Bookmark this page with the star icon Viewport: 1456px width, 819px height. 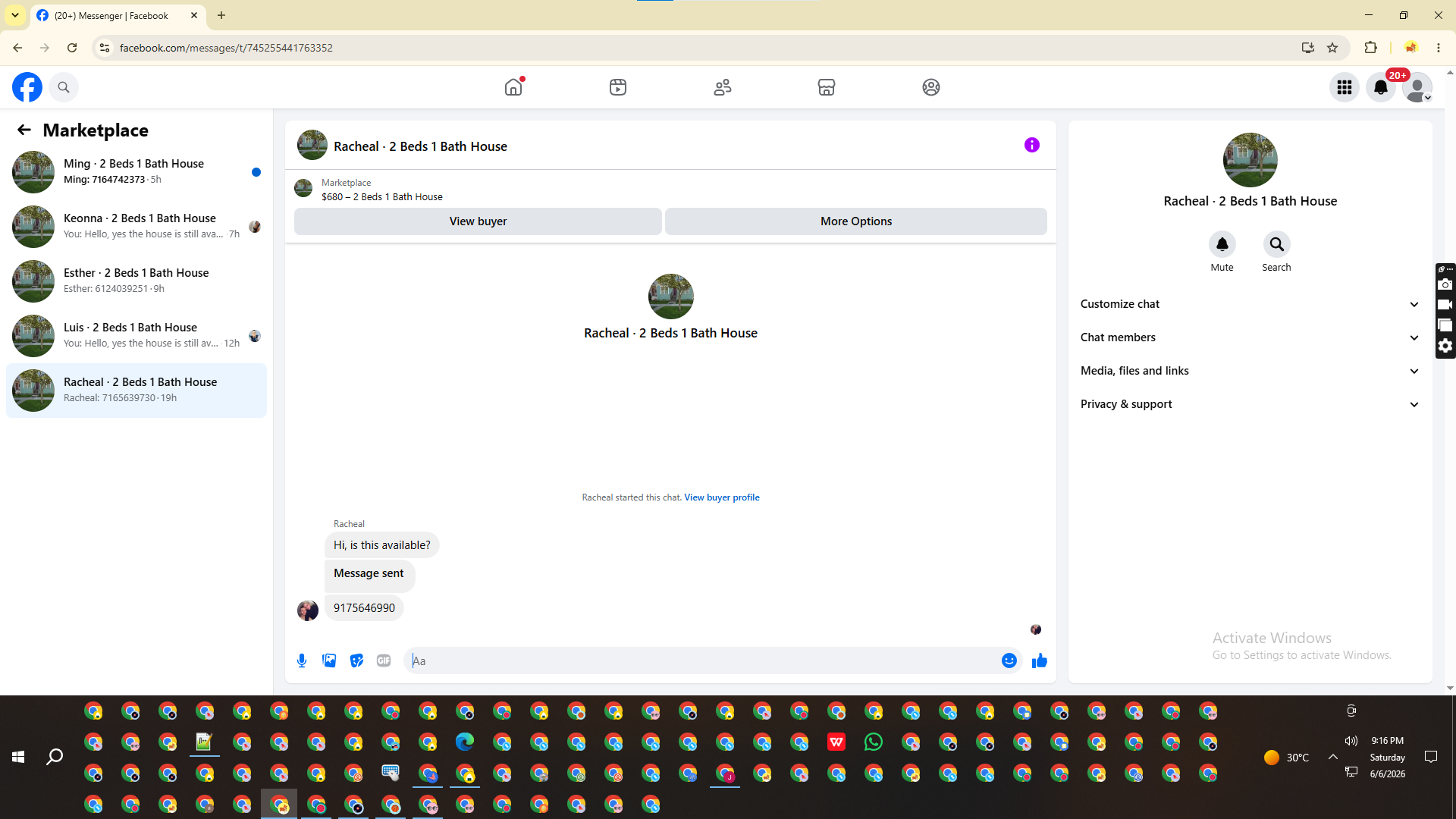[x=1332, y=48]
